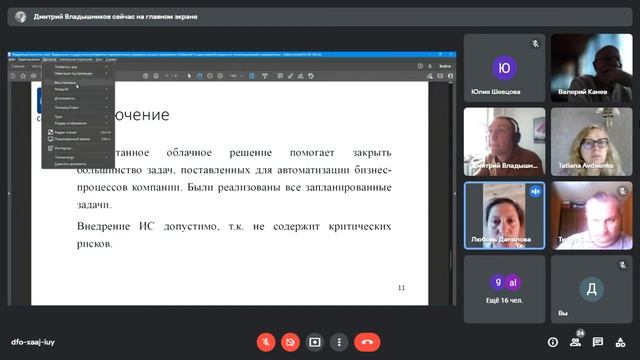Select Юлия Шевцова participant tile
The width and height of the screenshot is (640, 360).
(504, 68)
